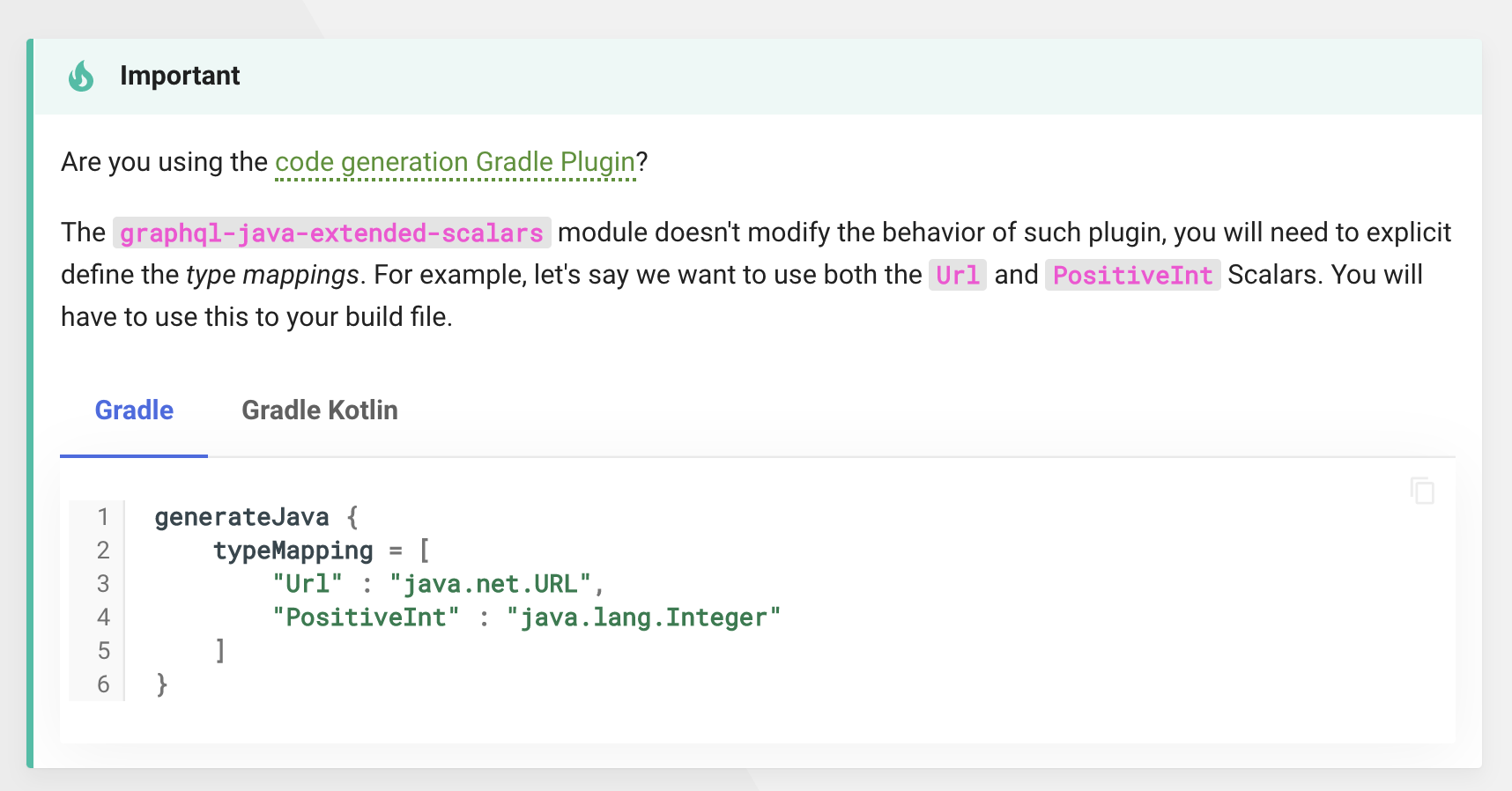Screen dimensions: 1512x791
Task: Click the generateJava code line
Action: coord(256,517)
